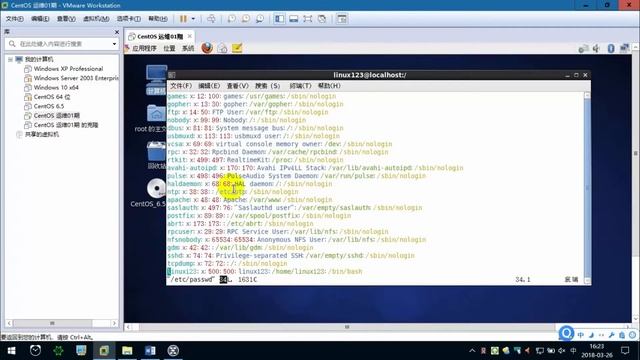Open VMware 文件(F) menu
This screenshot has height=360, width=640.
coord(14,19)
